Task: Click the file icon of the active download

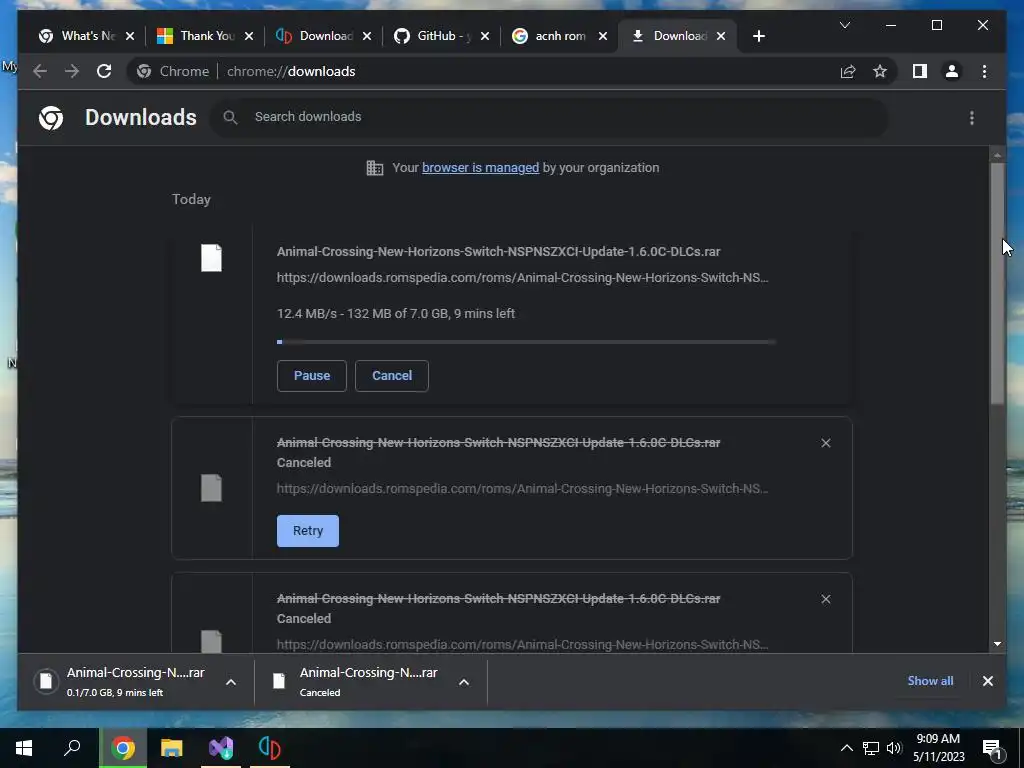Action: coord(211,257)
